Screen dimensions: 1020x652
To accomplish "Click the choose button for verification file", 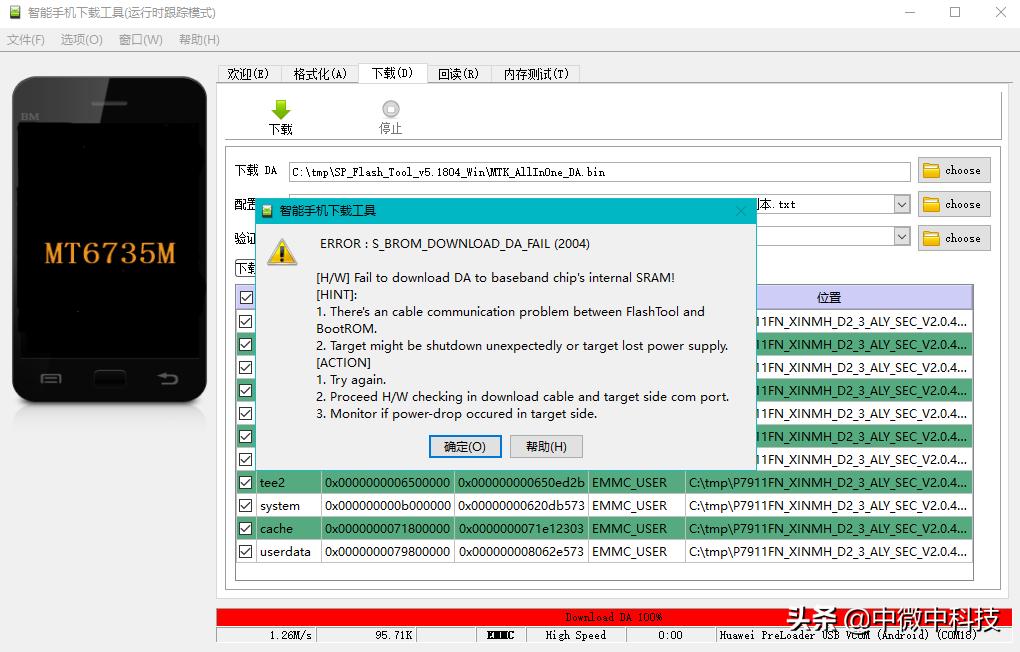I will (954, 238).
